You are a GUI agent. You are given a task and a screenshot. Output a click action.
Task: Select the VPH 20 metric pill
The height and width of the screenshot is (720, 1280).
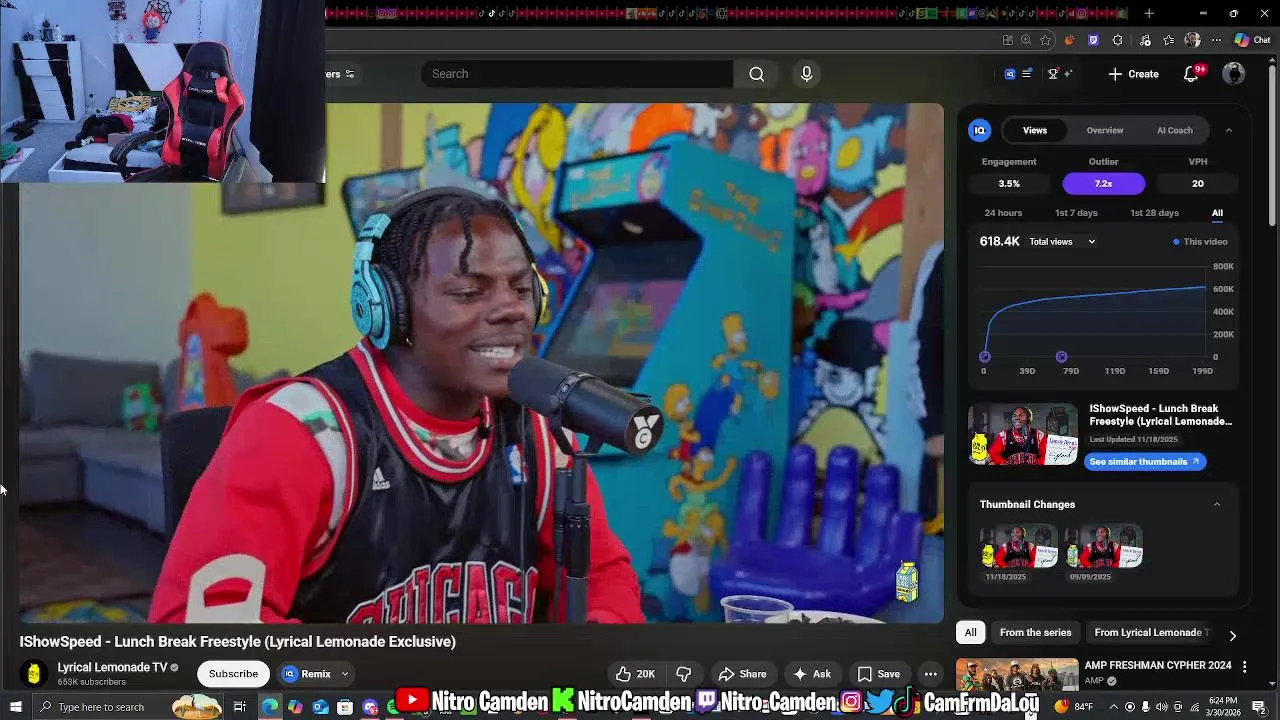[1197, 184]
